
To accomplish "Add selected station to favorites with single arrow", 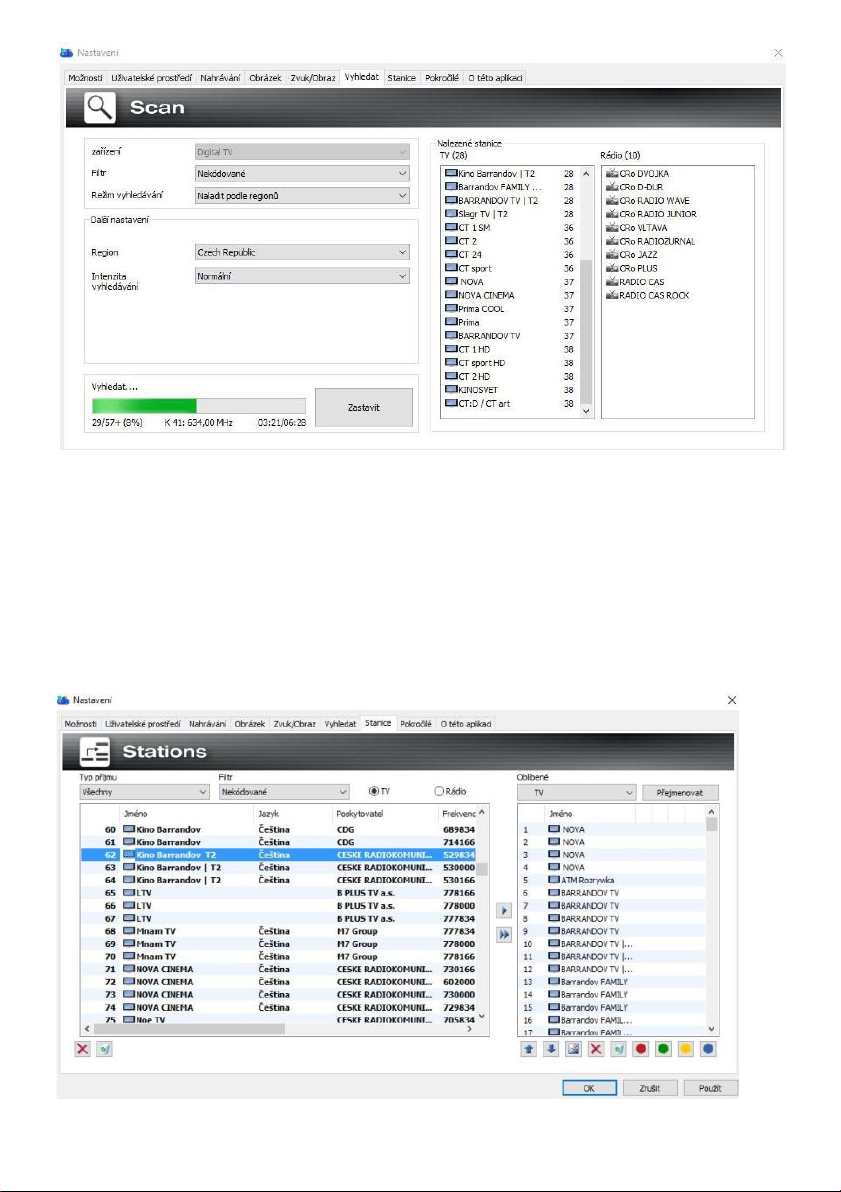I will pos(503,910).
